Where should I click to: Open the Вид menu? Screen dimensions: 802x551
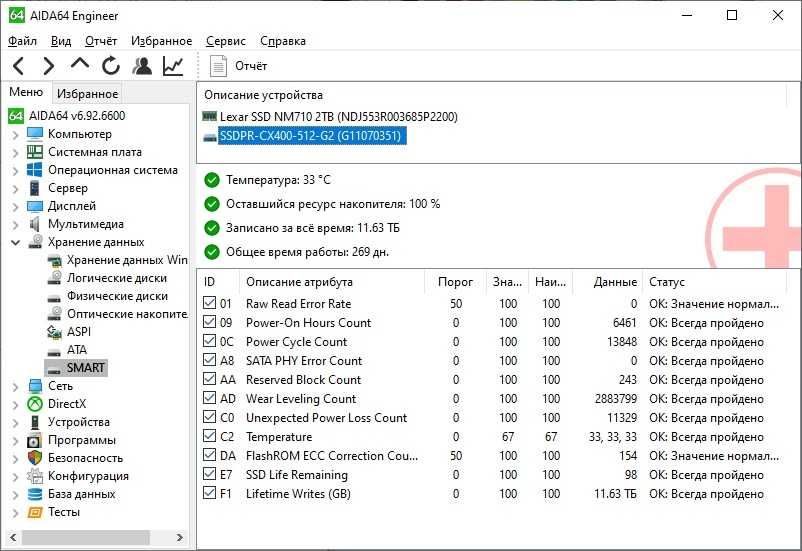[x=61, y=41]
